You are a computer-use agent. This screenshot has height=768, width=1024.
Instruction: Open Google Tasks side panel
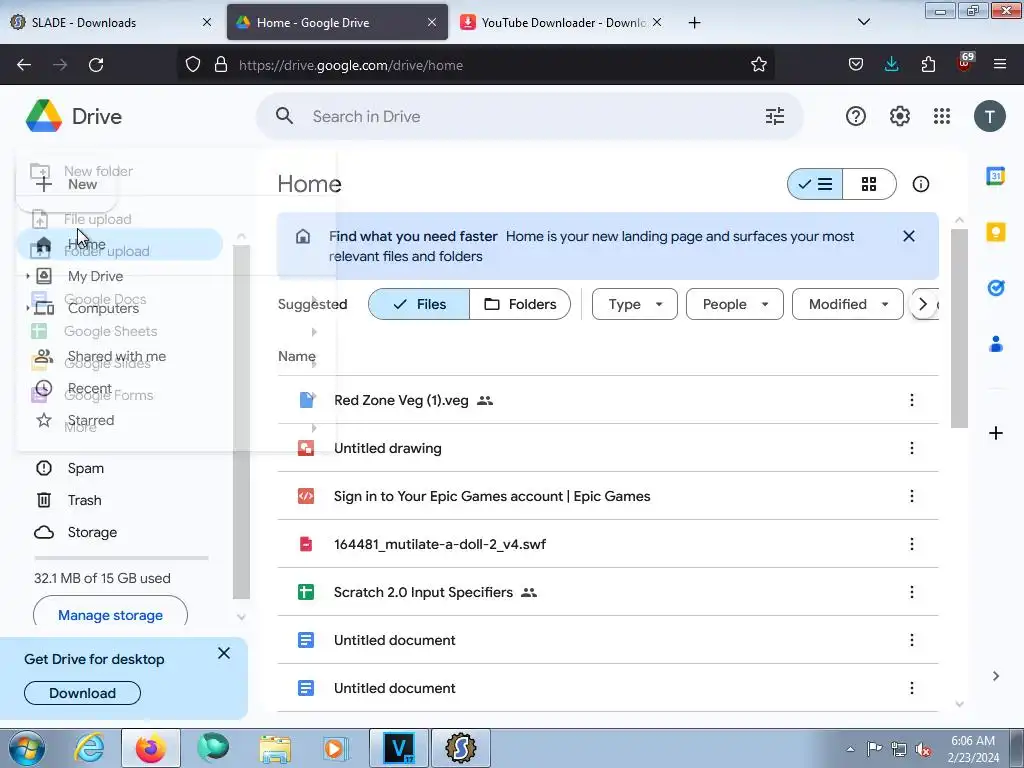click(x=995, y=288)
